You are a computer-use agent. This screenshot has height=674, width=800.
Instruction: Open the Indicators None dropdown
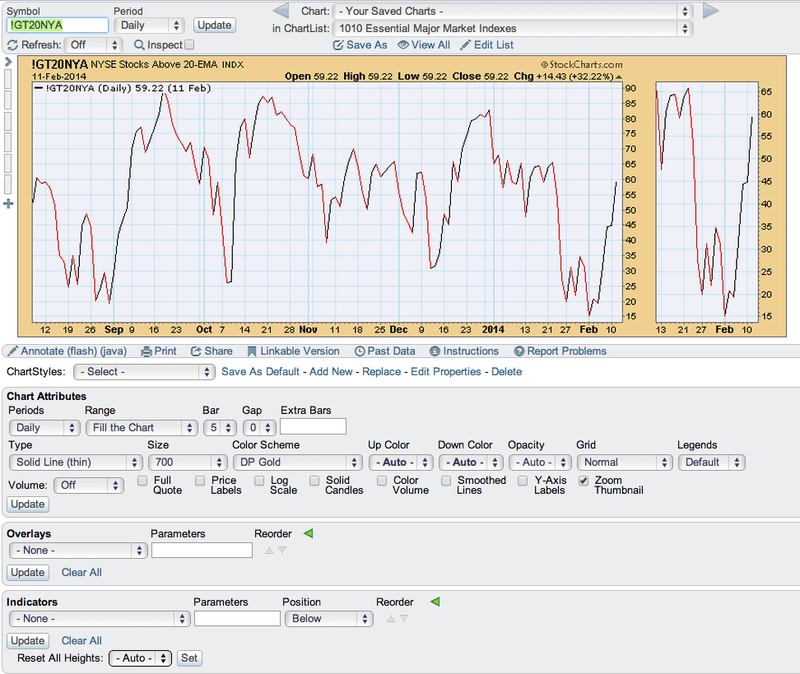click(x=98, y=619)
